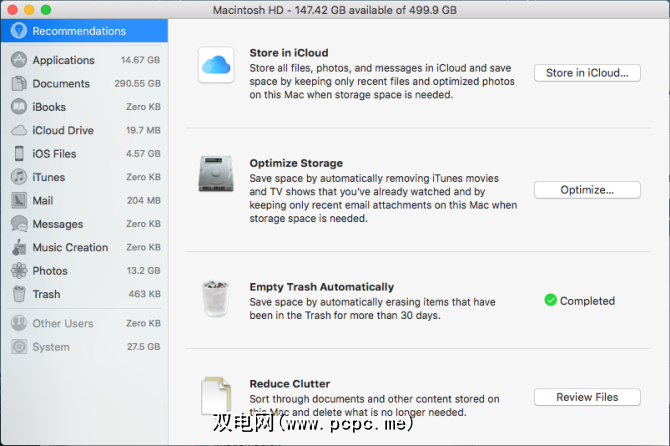670x446 pixels.
Task: Select the Trash label in sidebar
Action: [46, 294]
